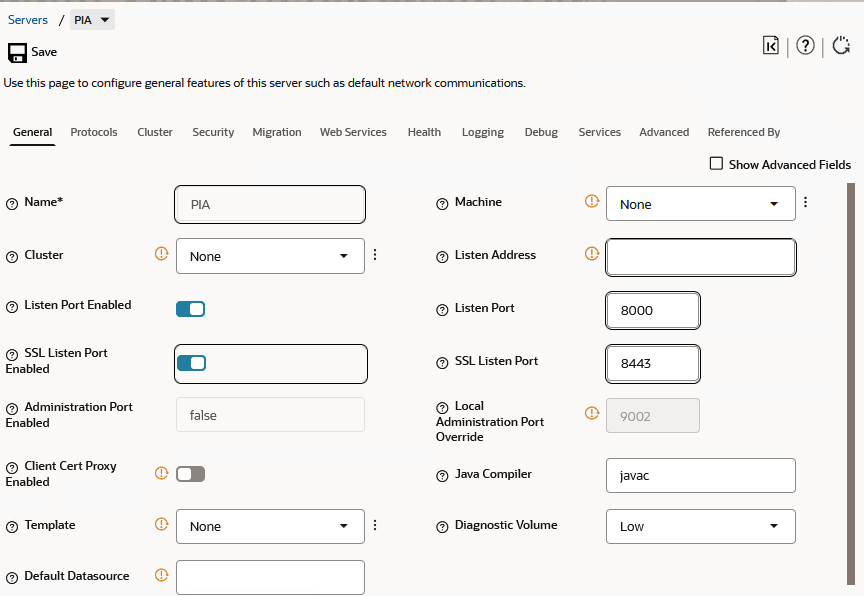864x596 pixels.
Task: Check the Show Advanced Fields checkbox
Action: tap(716, 164)
